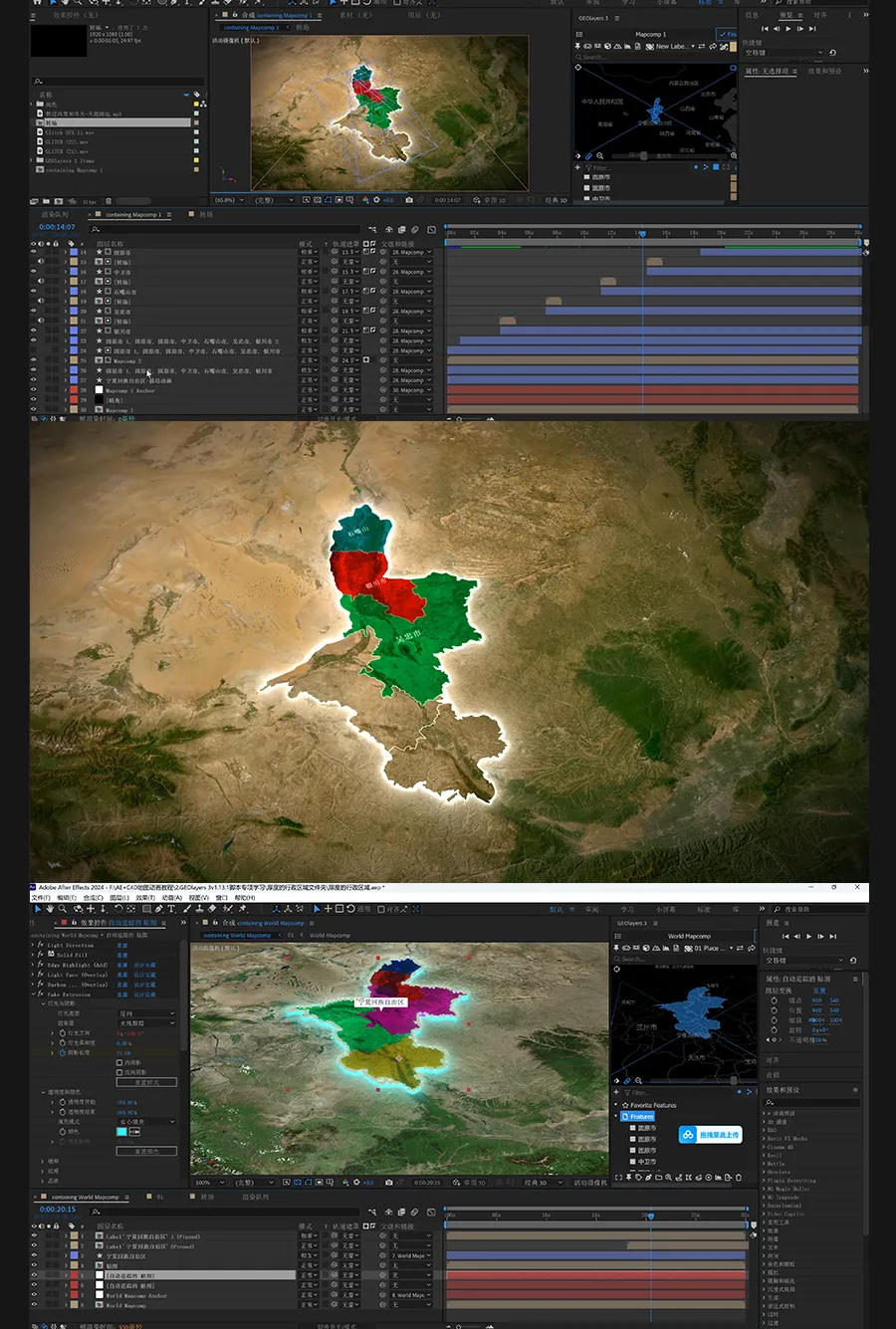Viewport: 896px width, 1329px height.
Task: Toggle the 阴影长度 stopwatch in Effect Controls
Action: [x=63, y=1053]
